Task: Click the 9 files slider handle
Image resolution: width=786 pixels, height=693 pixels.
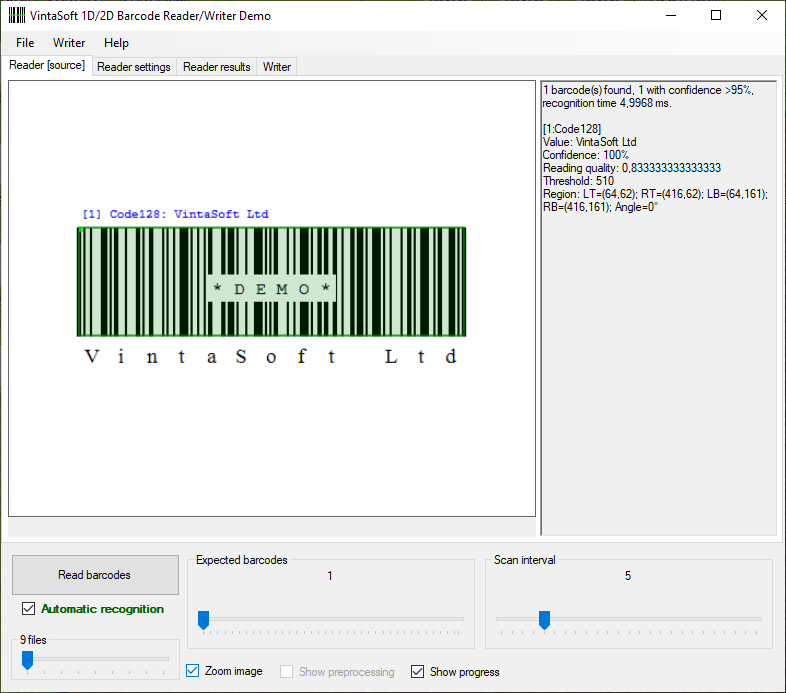Action: click(x=28, y=659)
